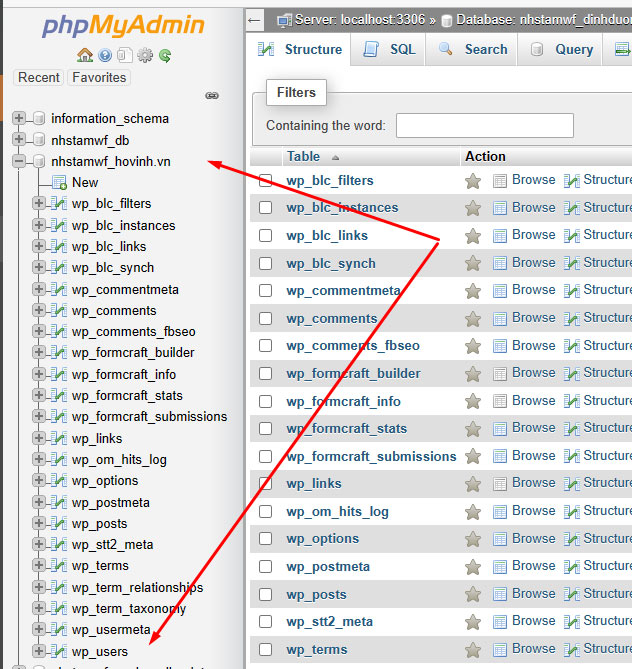Screen dimensions: 632x669
Task: Click Structure icon in wp_links row
Action: click(571, 484)
